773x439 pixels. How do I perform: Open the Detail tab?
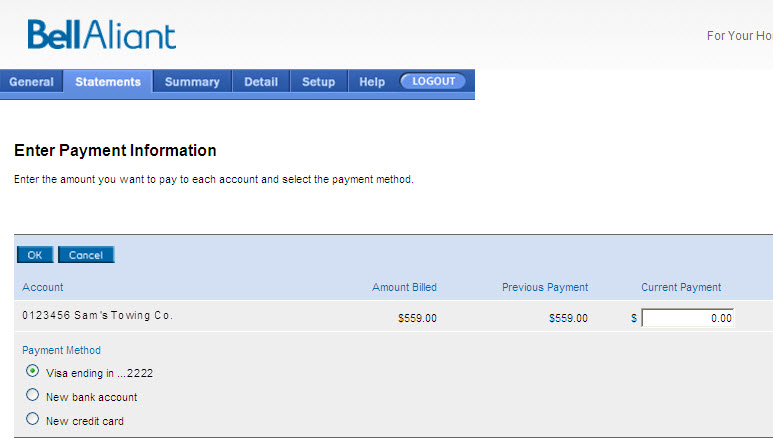click(x=261, y=81)
